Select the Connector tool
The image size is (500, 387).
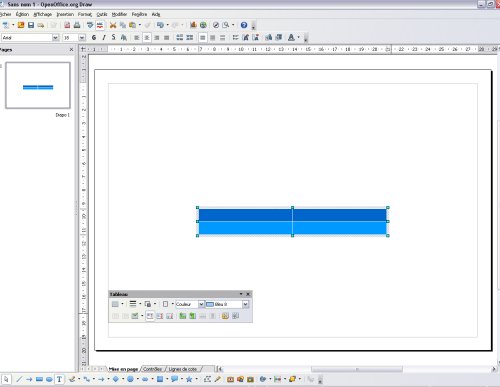click(x=86, y=379)
